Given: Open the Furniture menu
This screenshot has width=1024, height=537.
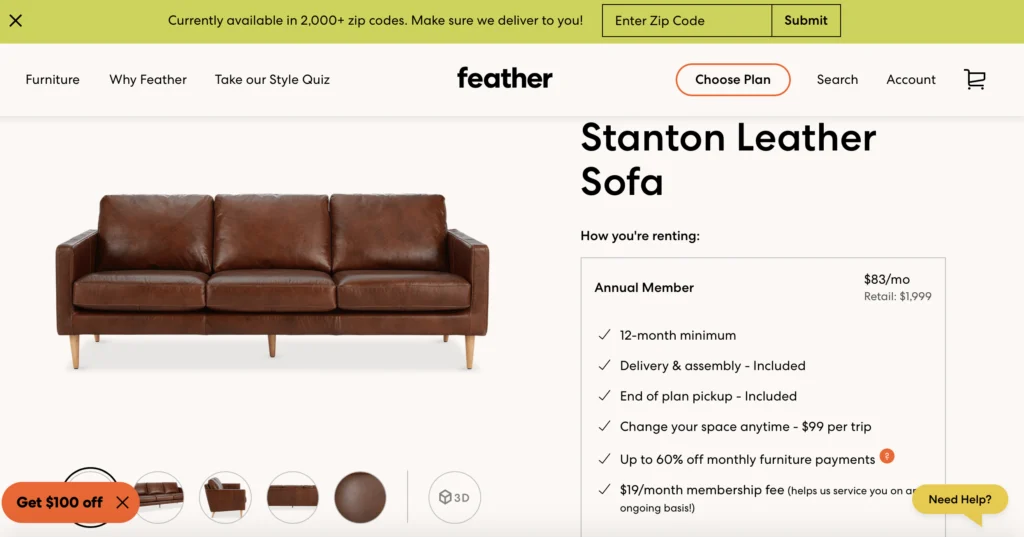Looking at the screenshot, I should [x=53, y=80].
